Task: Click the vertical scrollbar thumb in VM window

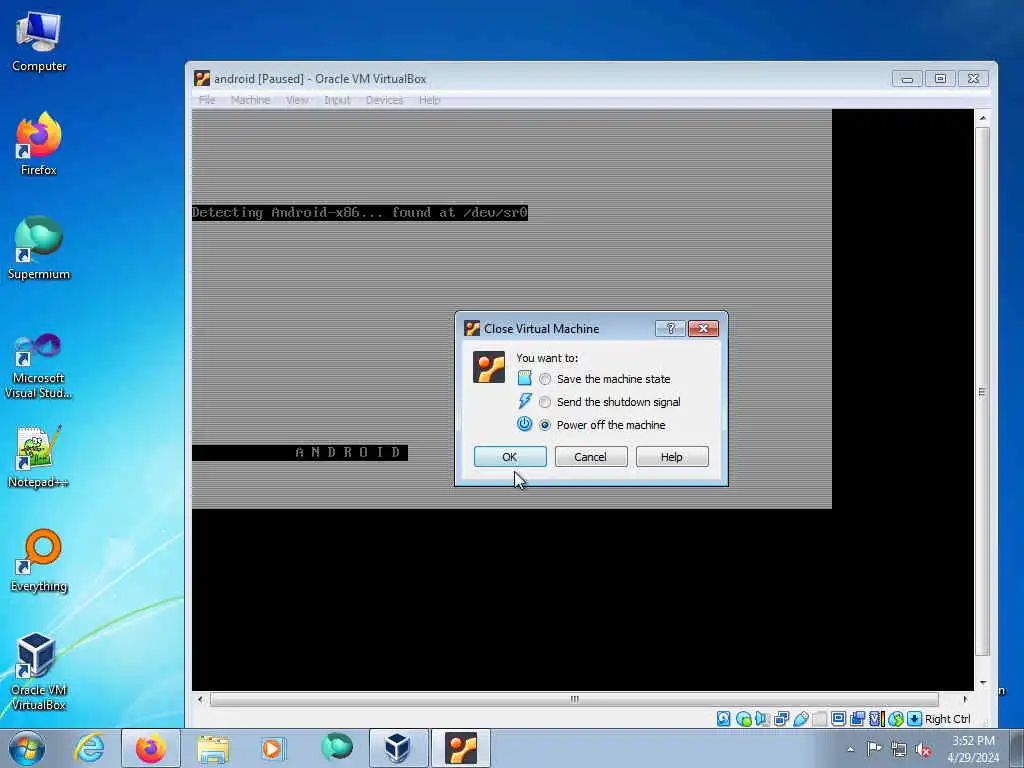Action: 983,392
